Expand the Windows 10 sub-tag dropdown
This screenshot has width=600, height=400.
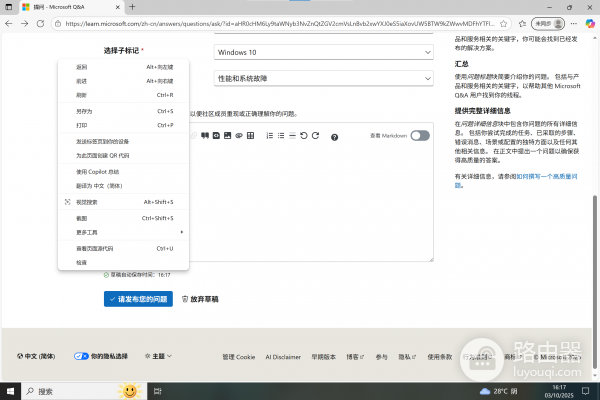(x=324, y=52)
